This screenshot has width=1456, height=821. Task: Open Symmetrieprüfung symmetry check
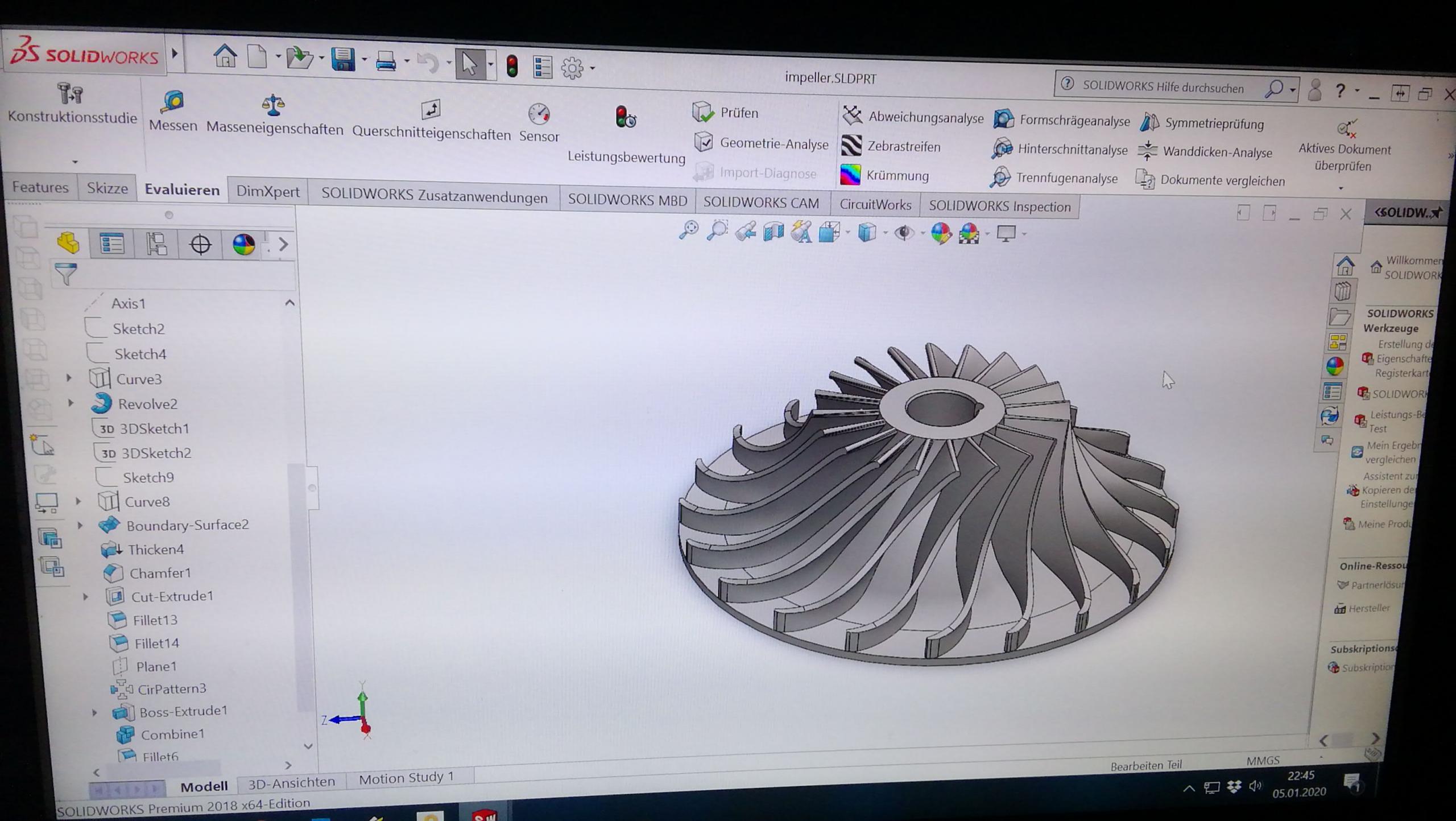point(1202,122)
